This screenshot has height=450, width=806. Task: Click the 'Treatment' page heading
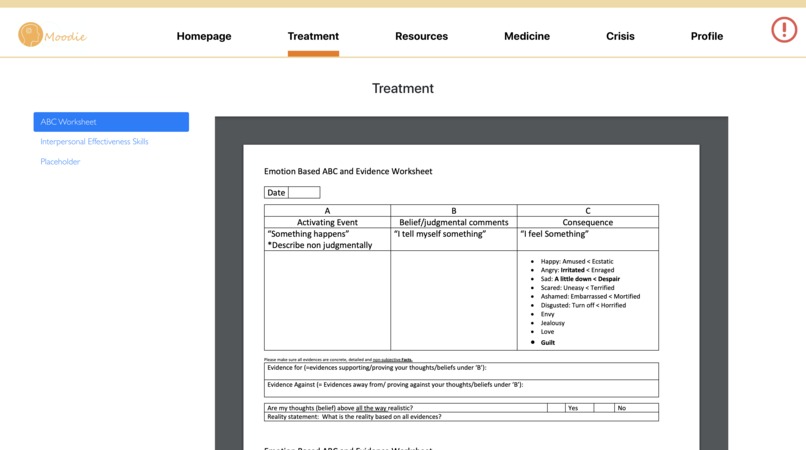pyautogui.click(x=403, y=88)
